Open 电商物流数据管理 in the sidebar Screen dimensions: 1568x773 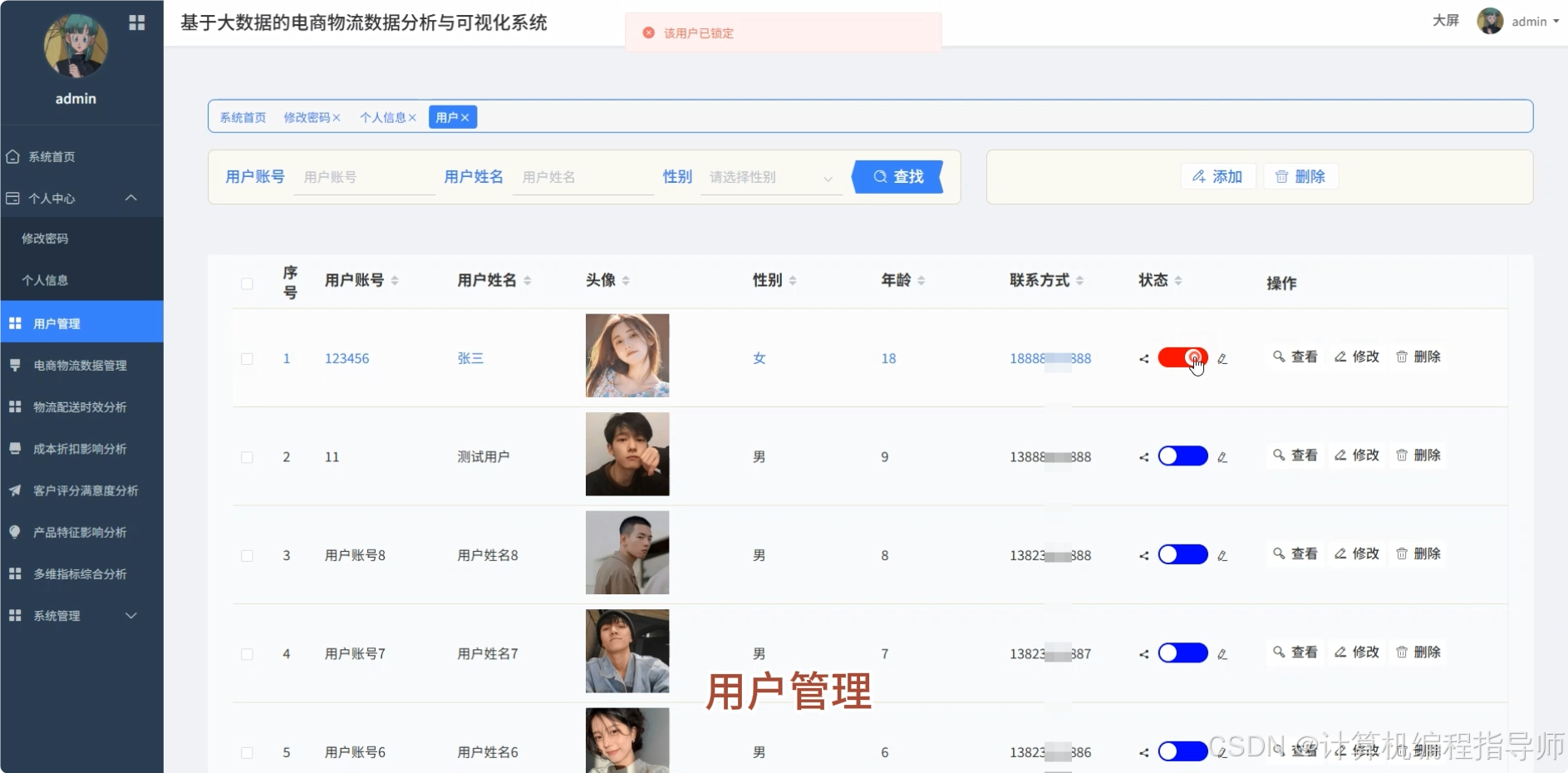[81, 365]
